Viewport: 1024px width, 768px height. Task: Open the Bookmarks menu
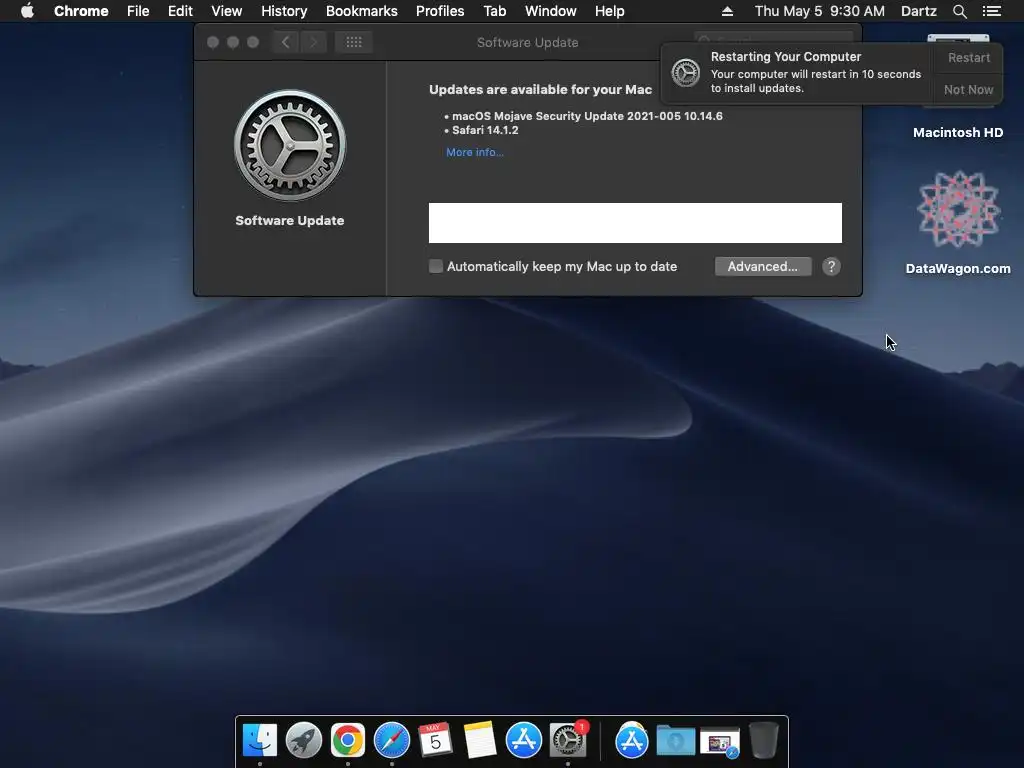point(361,11)
